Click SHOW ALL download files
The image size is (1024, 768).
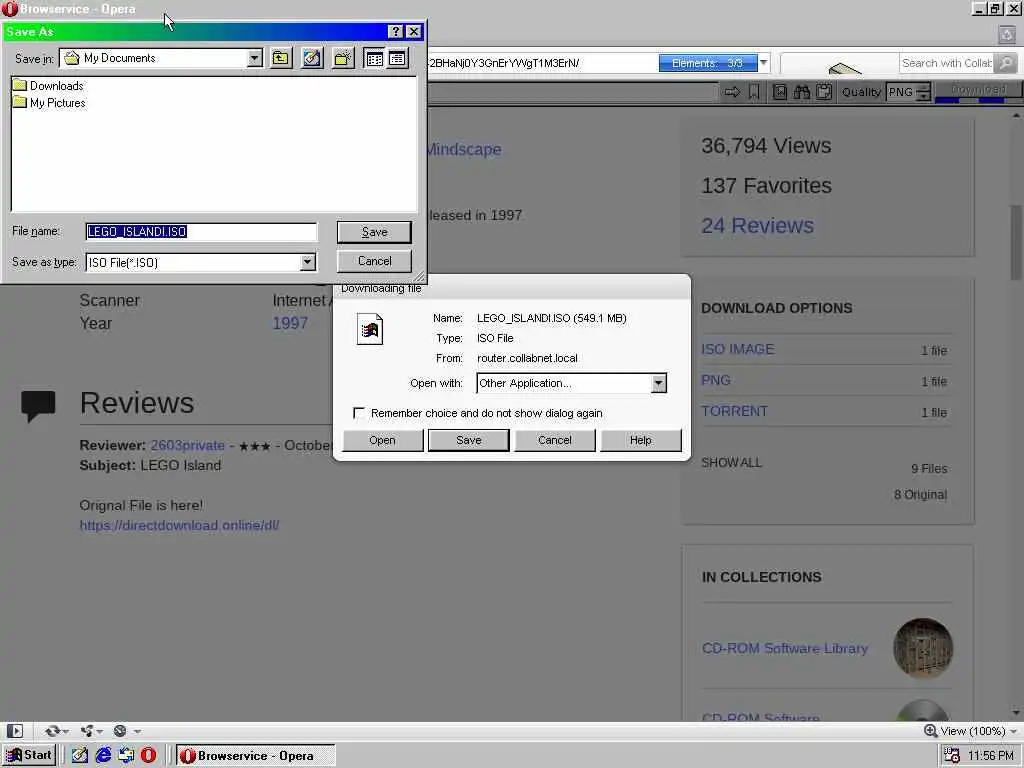731,462
